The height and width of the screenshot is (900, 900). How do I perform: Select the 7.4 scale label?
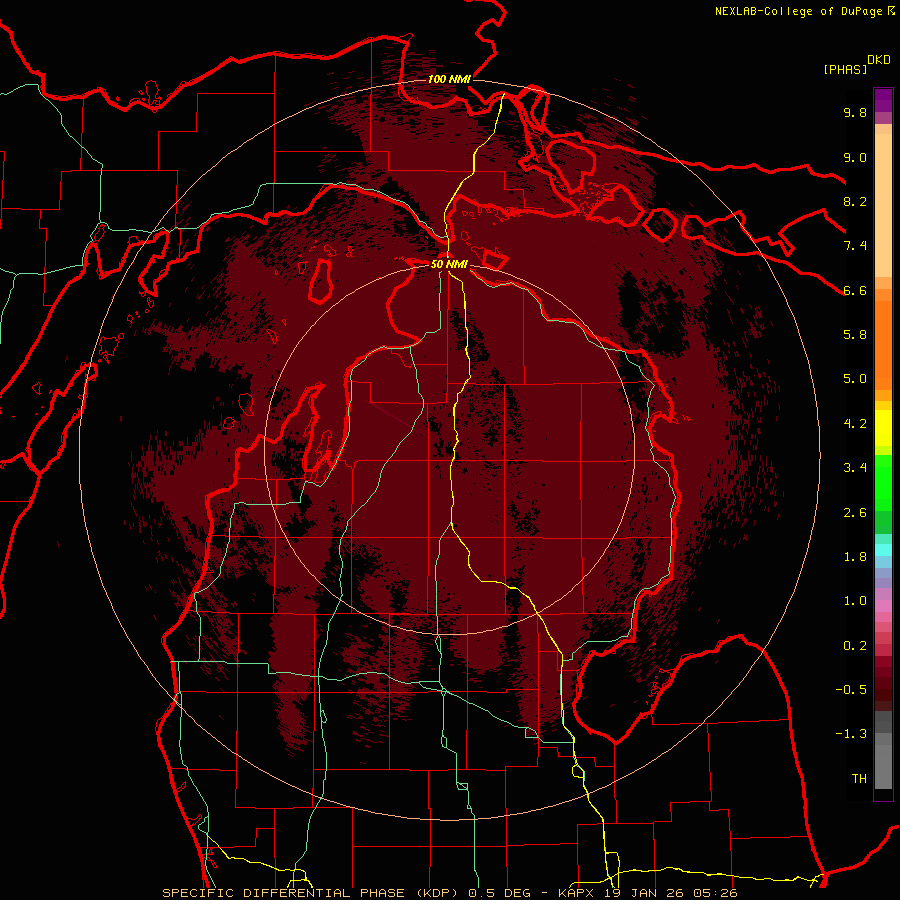point(855,246)
